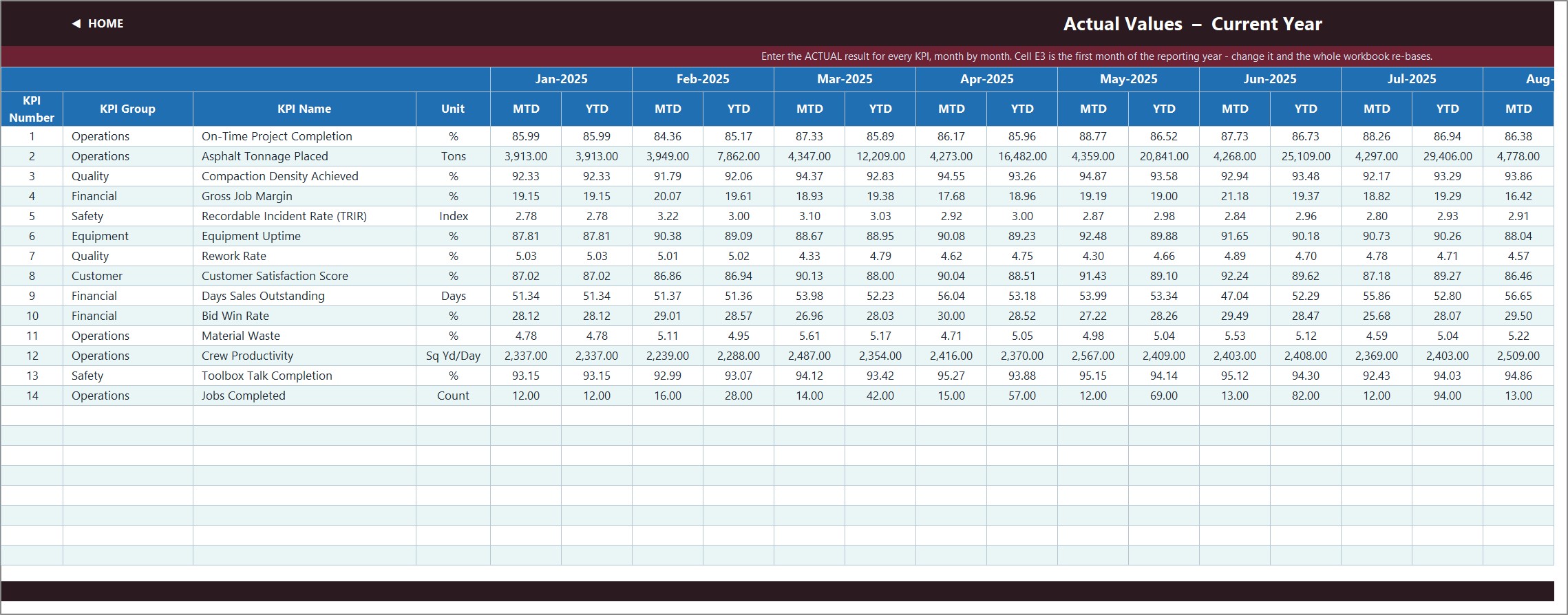Select the Material Waste cell
1568x615 pixels.
tap(304, 336)
